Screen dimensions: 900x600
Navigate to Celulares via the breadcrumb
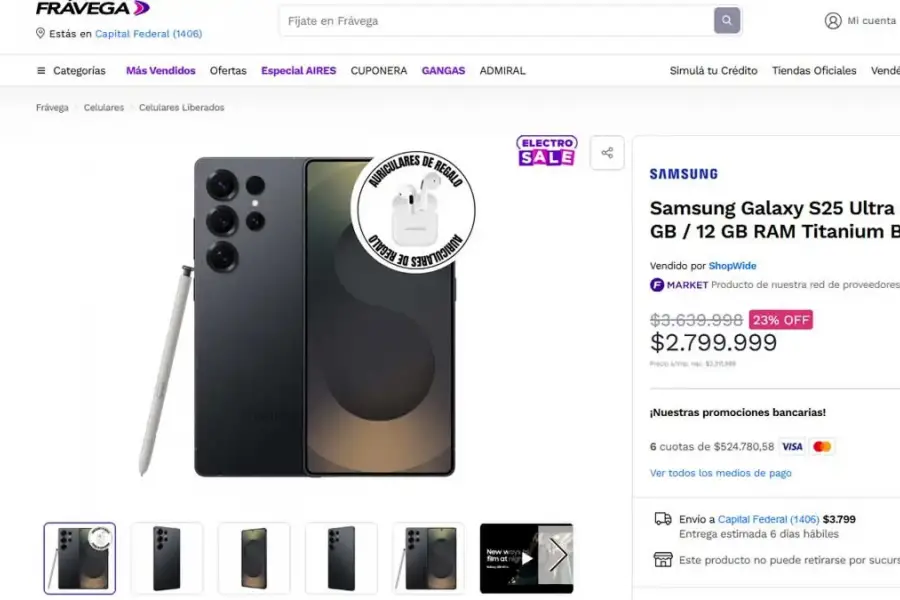(104, 107)
